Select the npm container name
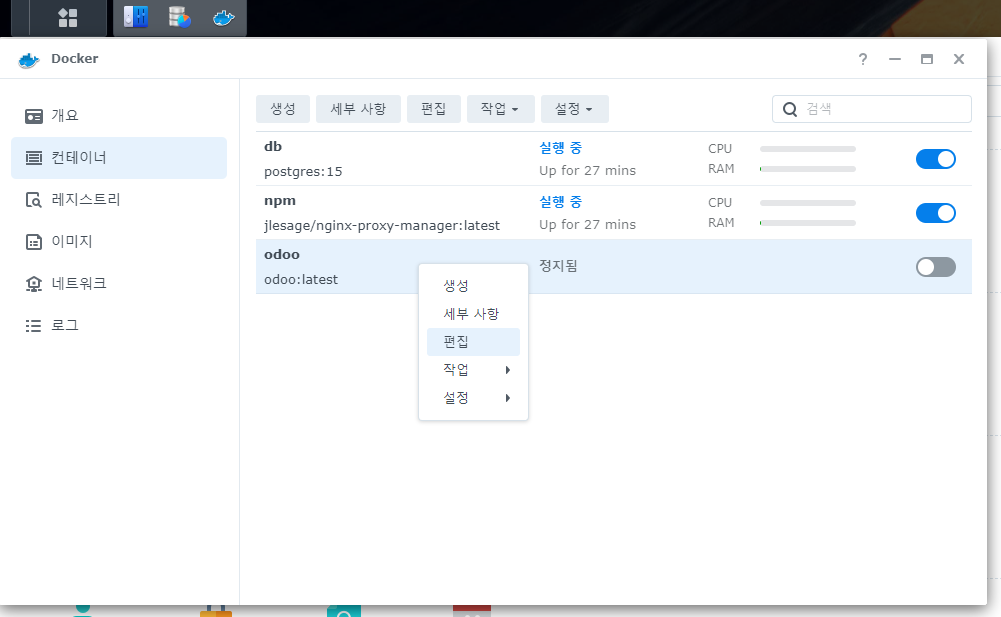The image size is (1001, 617). 280,201
